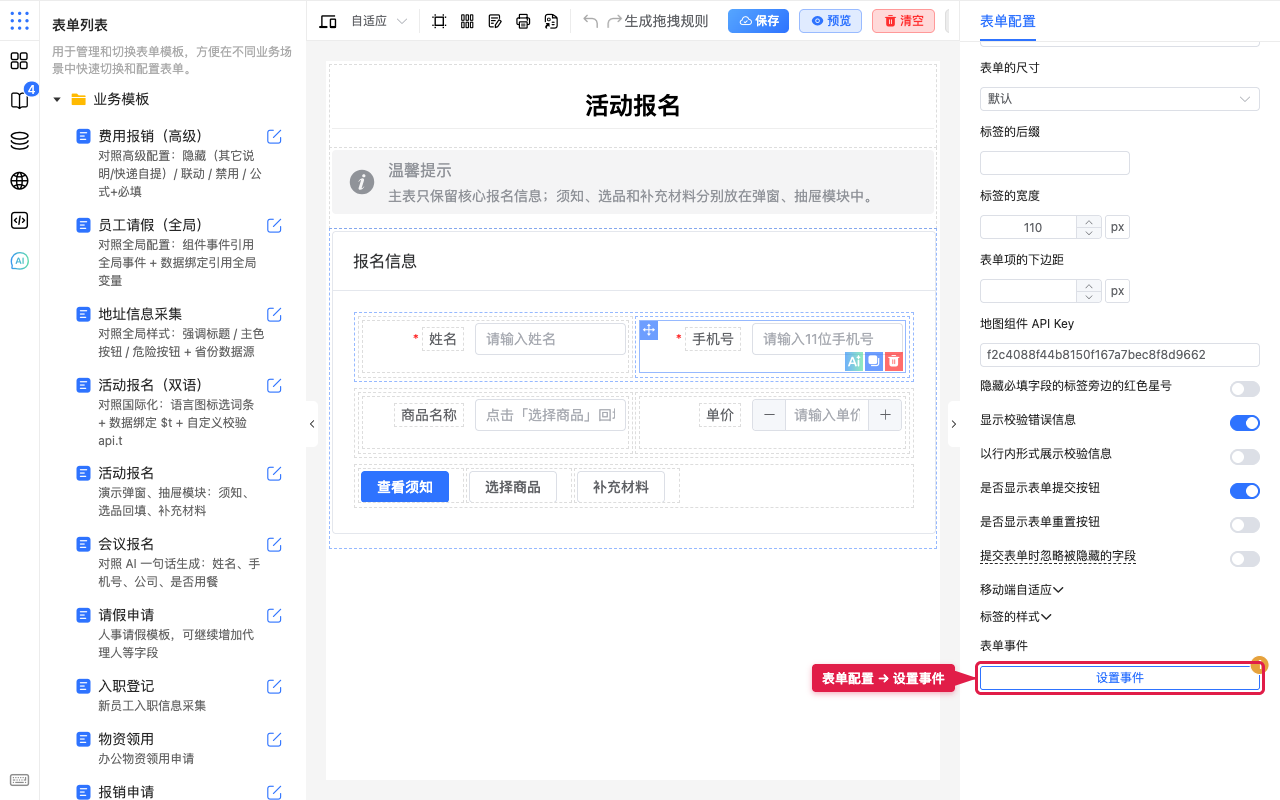Edit the 员工请假（全局） template
Screen dimensions: 1280x800
tap(274, 226)
